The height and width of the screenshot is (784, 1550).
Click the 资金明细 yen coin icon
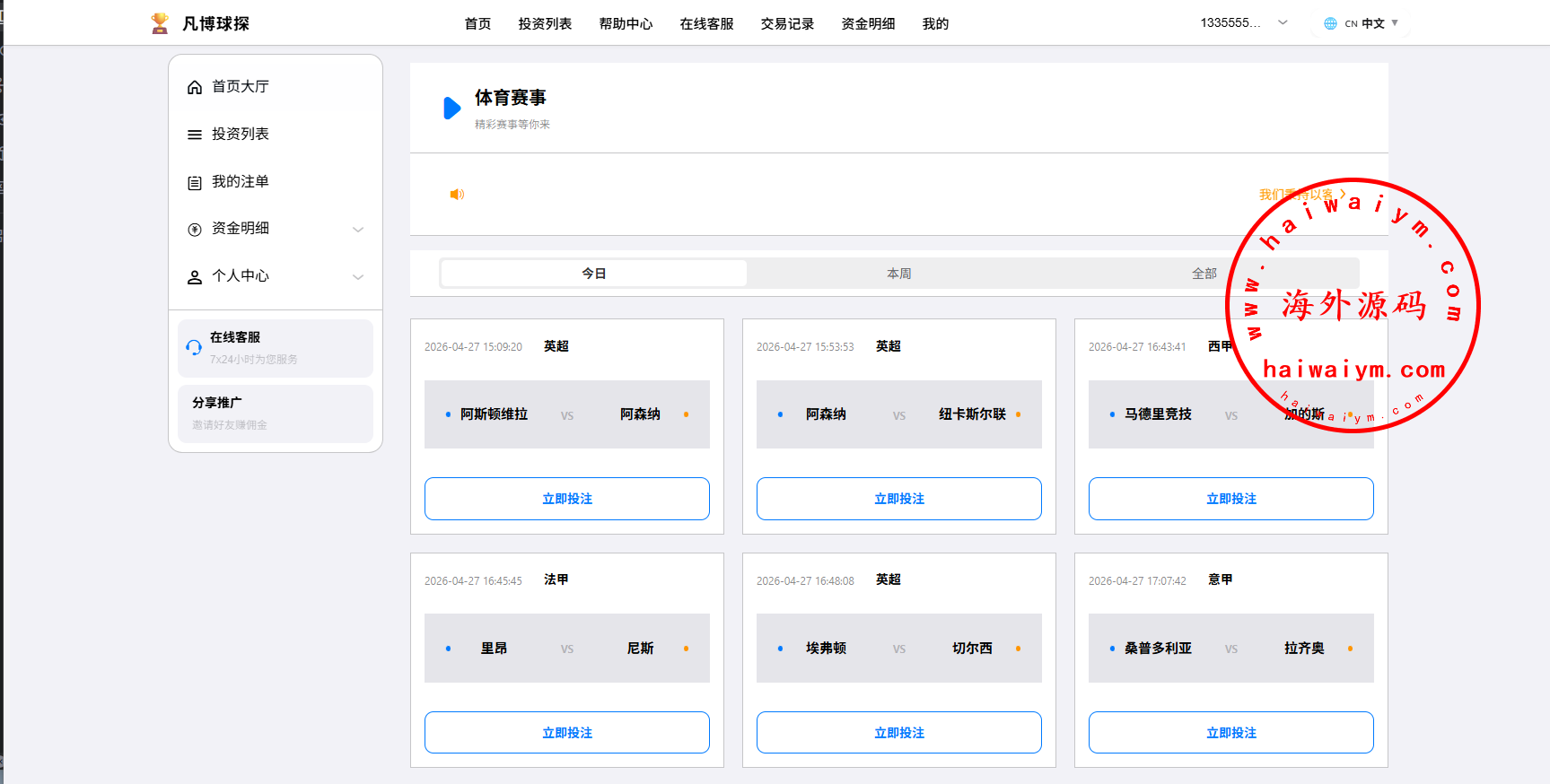tap(195, 230)
